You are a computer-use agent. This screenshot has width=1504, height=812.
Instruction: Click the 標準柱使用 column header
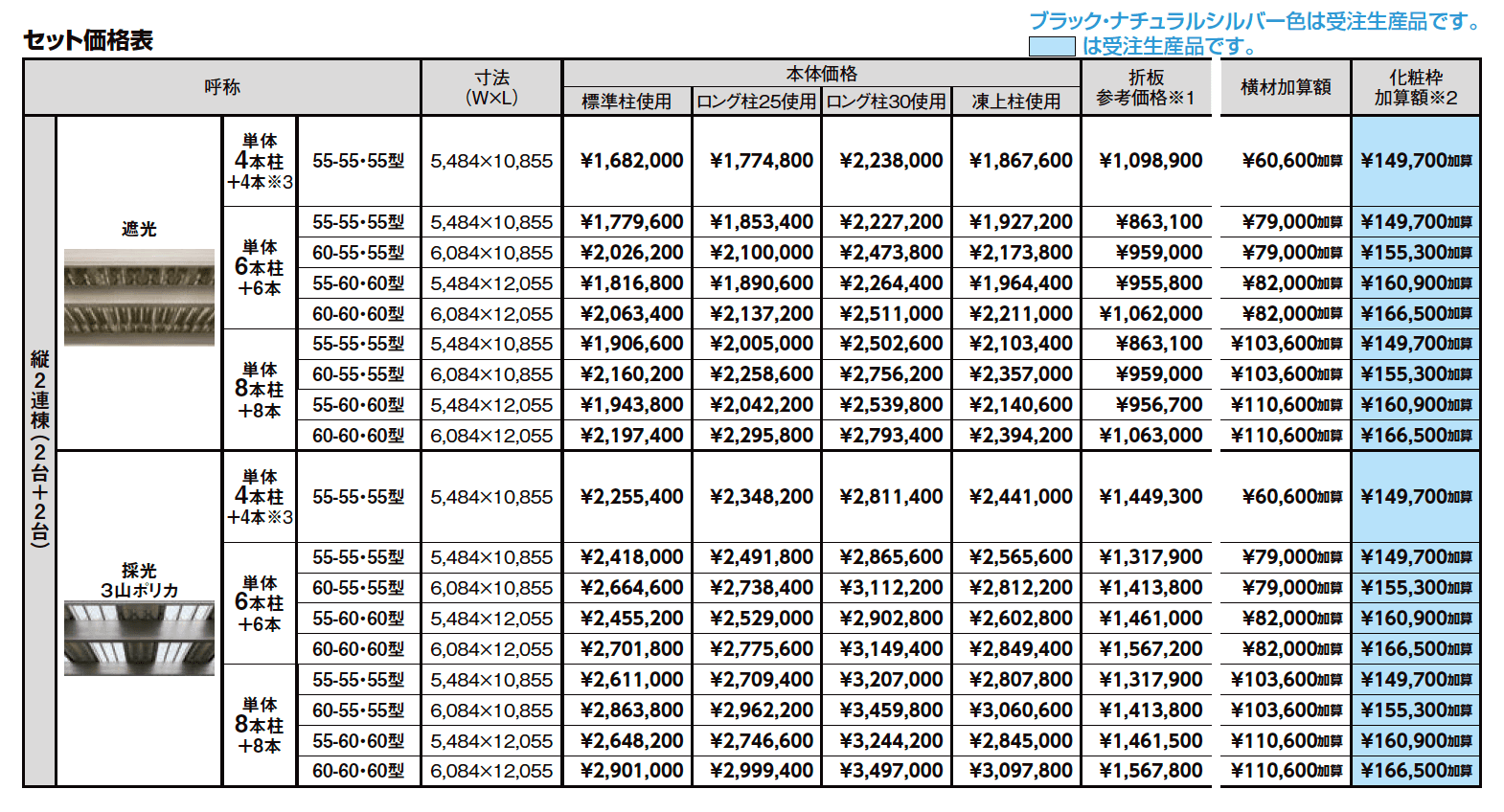pos(627,101)
